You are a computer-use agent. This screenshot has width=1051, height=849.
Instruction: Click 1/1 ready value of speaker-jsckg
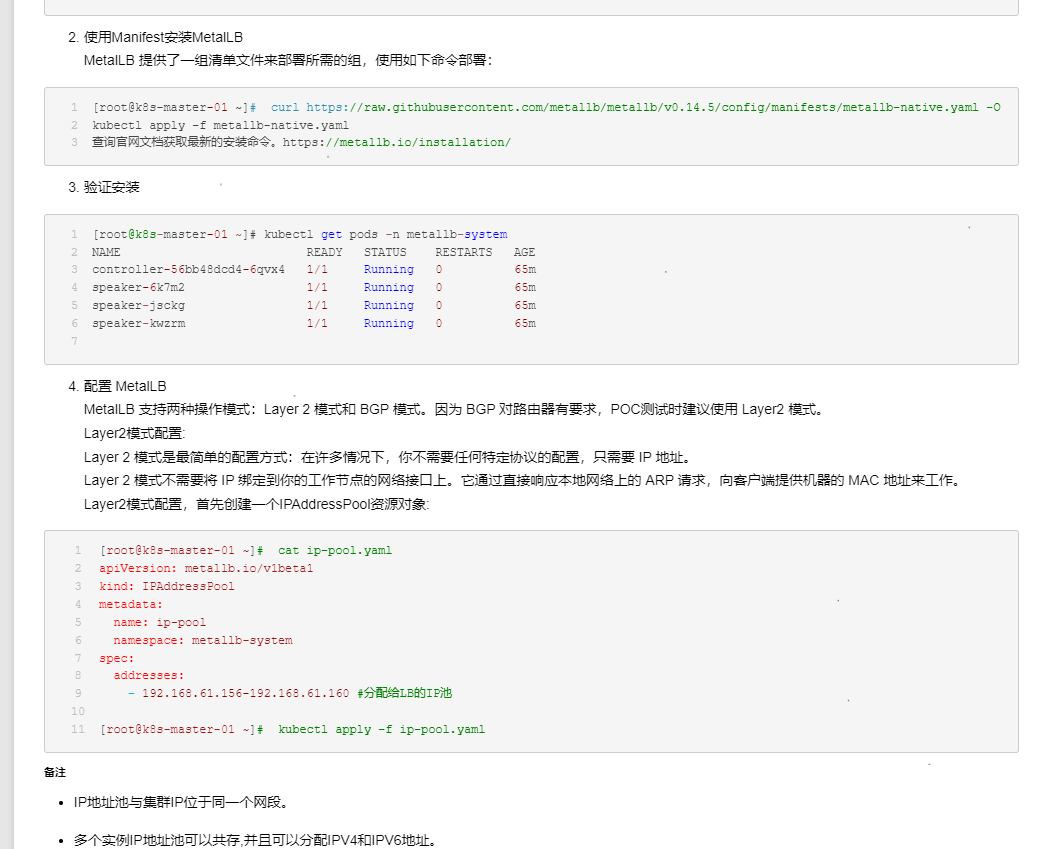(317, 306)
